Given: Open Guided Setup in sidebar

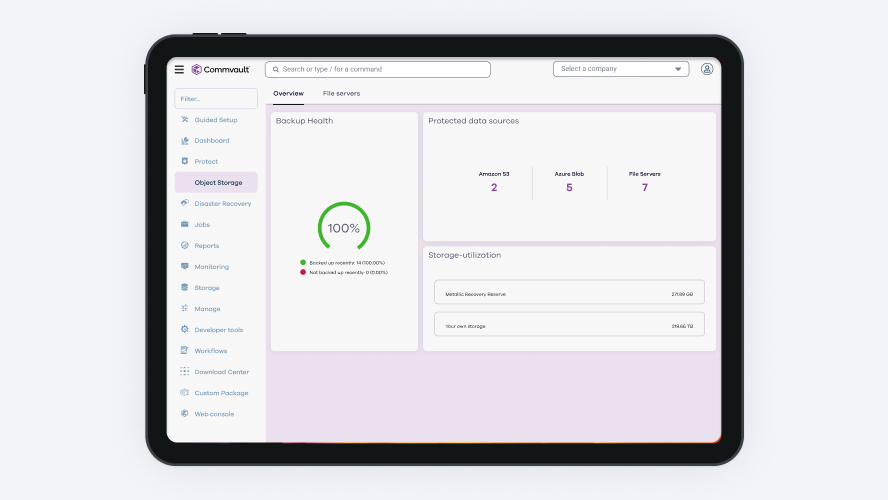Looking at the screenshot, I should [216, 120].
